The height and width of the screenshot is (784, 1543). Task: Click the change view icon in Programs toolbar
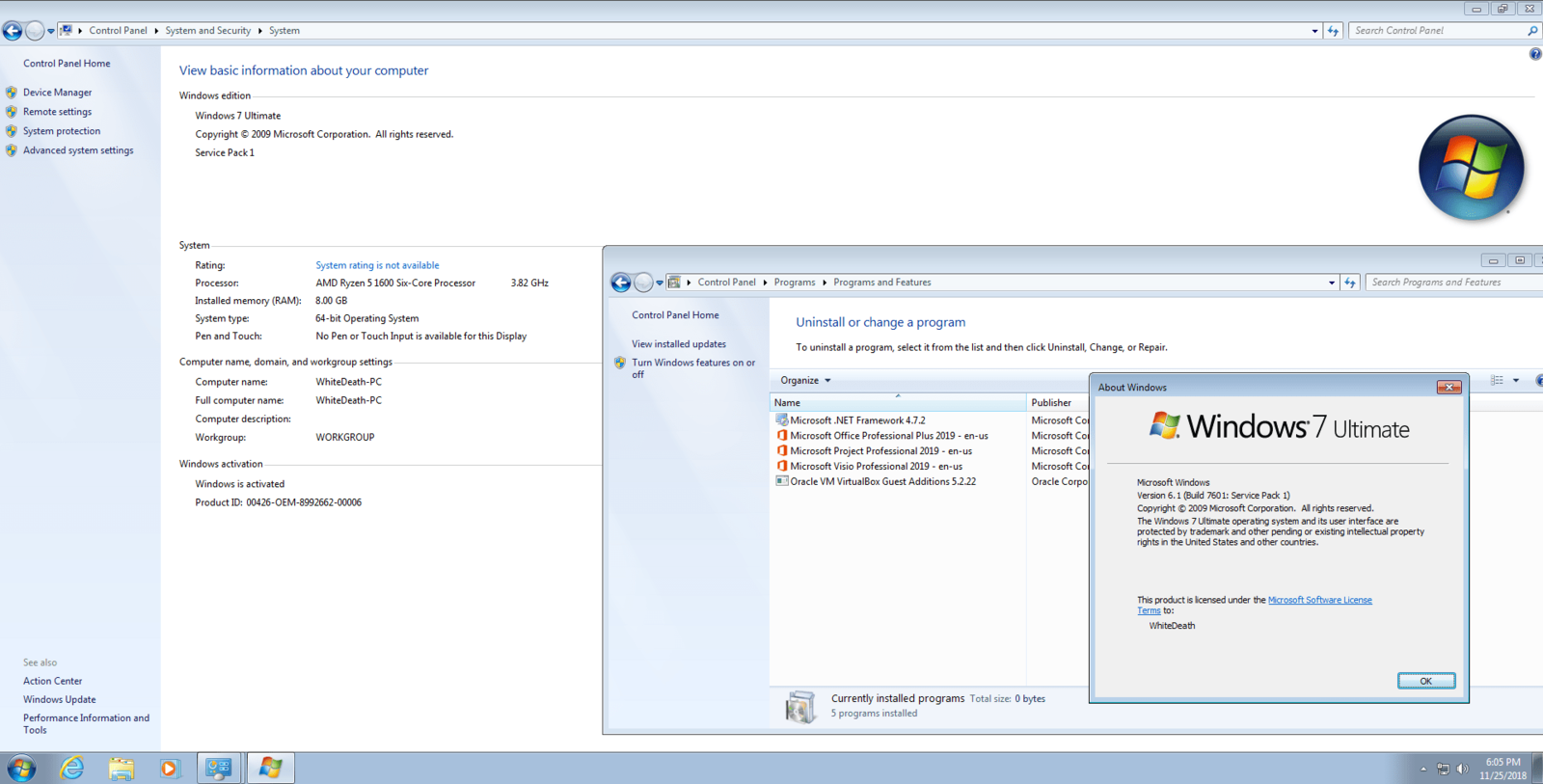point(1497,381)
